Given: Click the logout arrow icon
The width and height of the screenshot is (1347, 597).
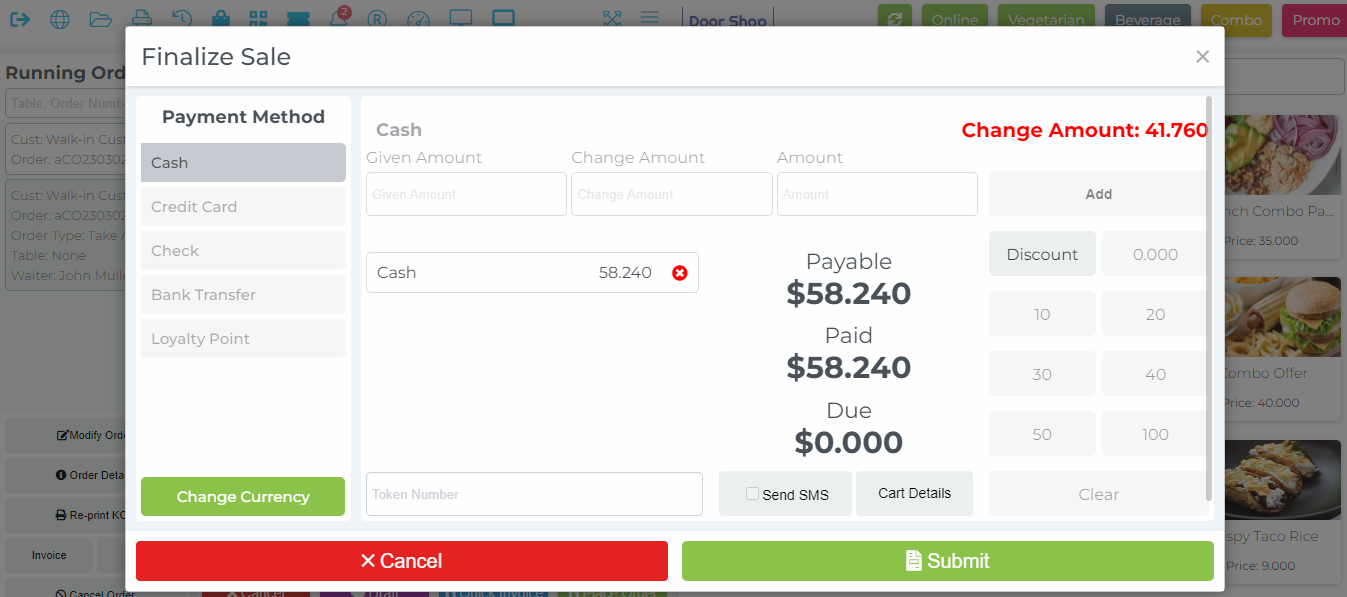Looking at the screenshot, I should [x=20, y=18].
